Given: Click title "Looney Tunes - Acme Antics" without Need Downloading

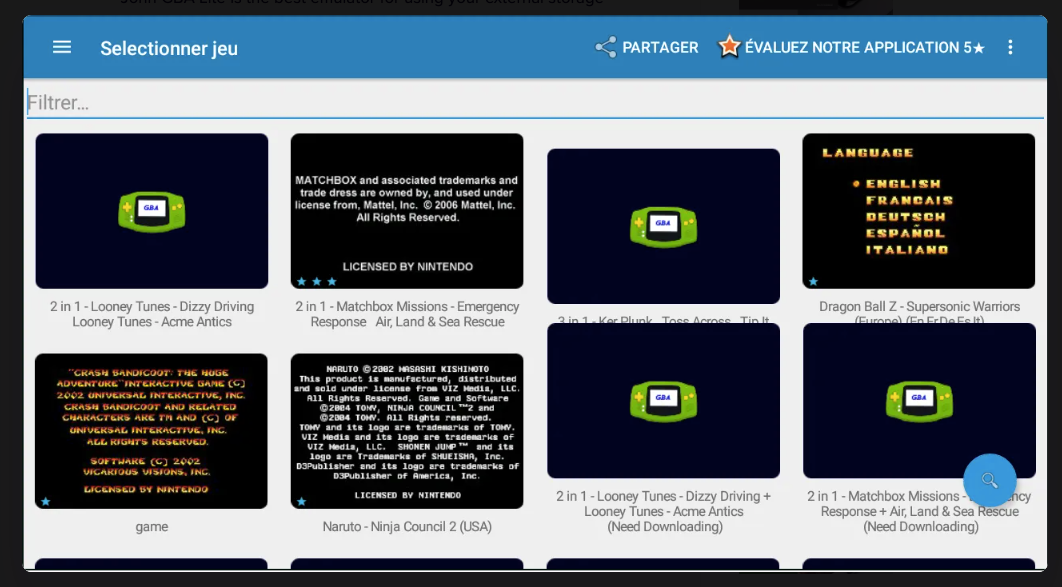Looking at the screenshot, I should click(x=152, y=322).
